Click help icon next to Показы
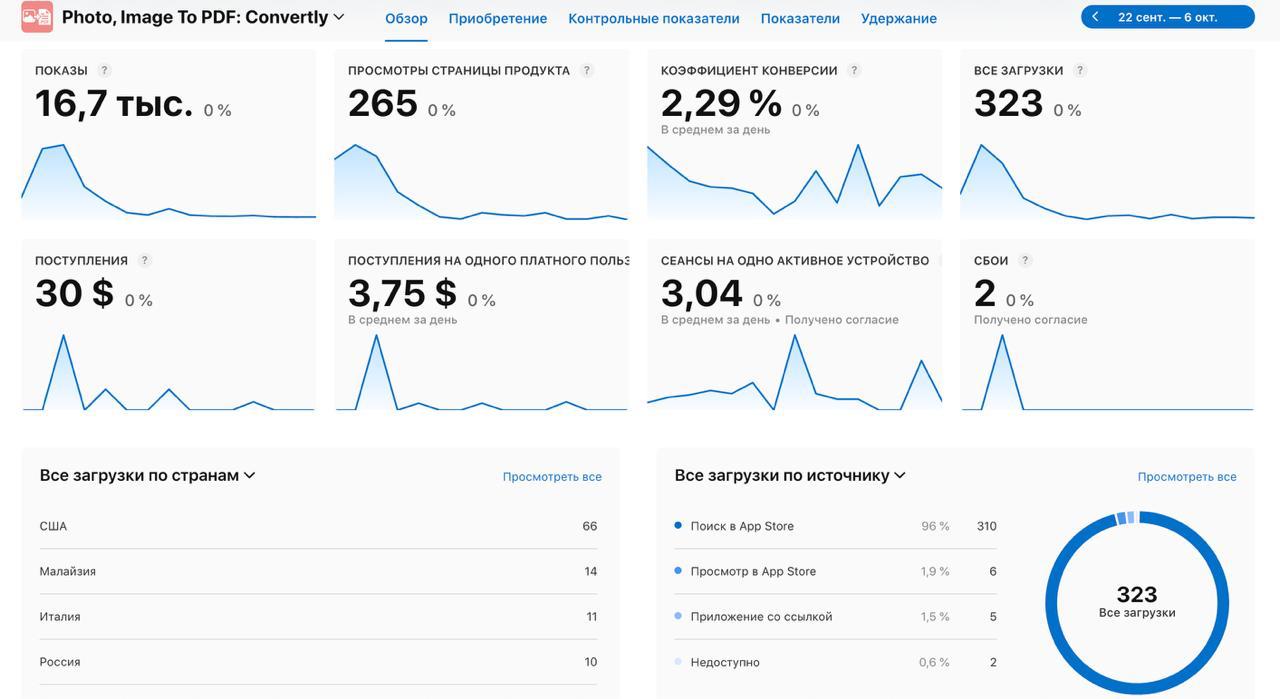The image size is (1280, 699). coord(105,71)
